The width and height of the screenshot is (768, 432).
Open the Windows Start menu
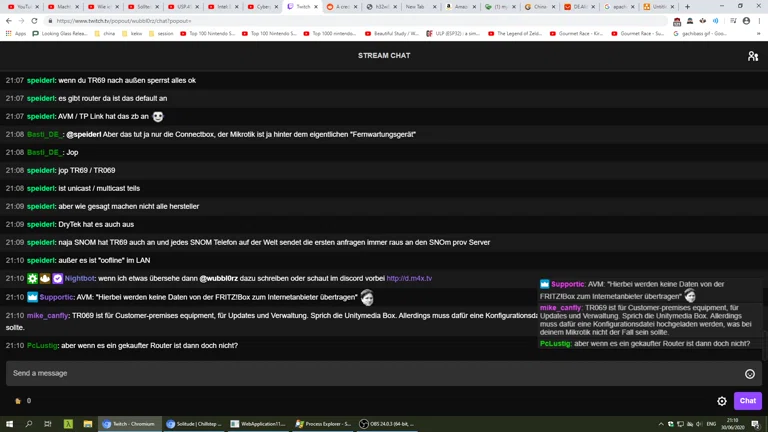tap(10, 424)
